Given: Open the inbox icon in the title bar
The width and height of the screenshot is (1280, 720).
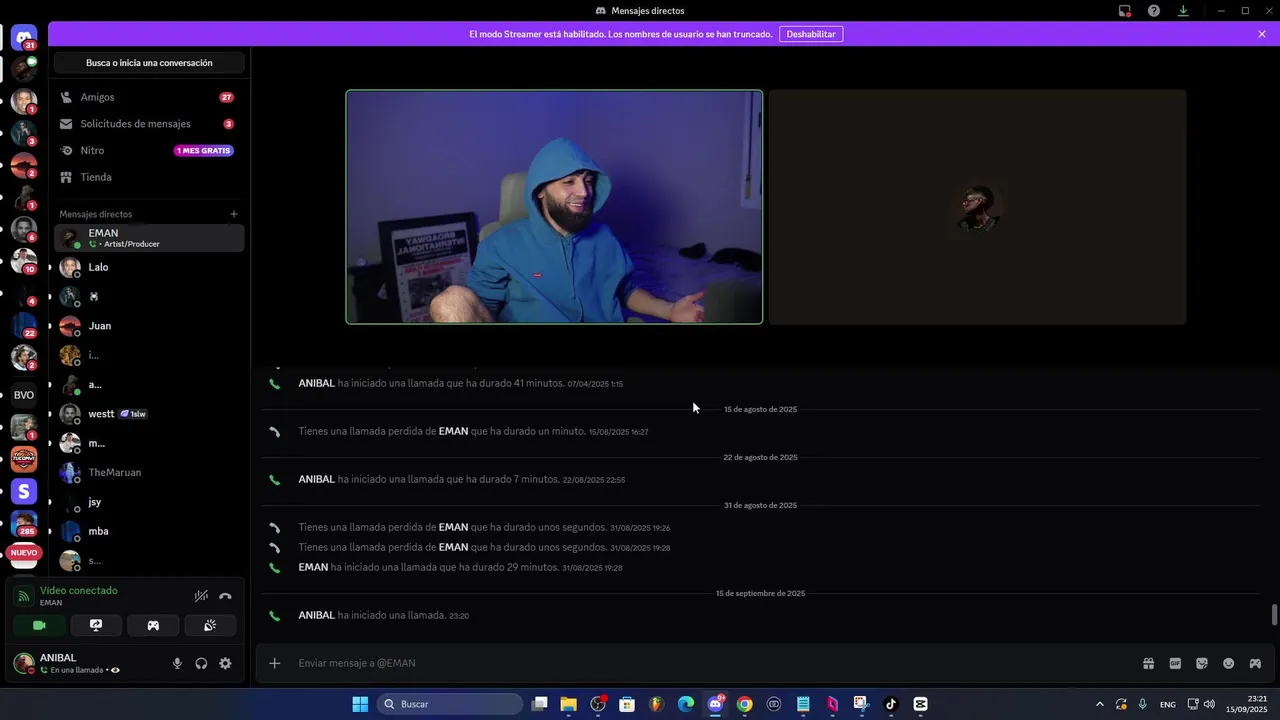Looking at the screenshot, I should click(1125, 11).
